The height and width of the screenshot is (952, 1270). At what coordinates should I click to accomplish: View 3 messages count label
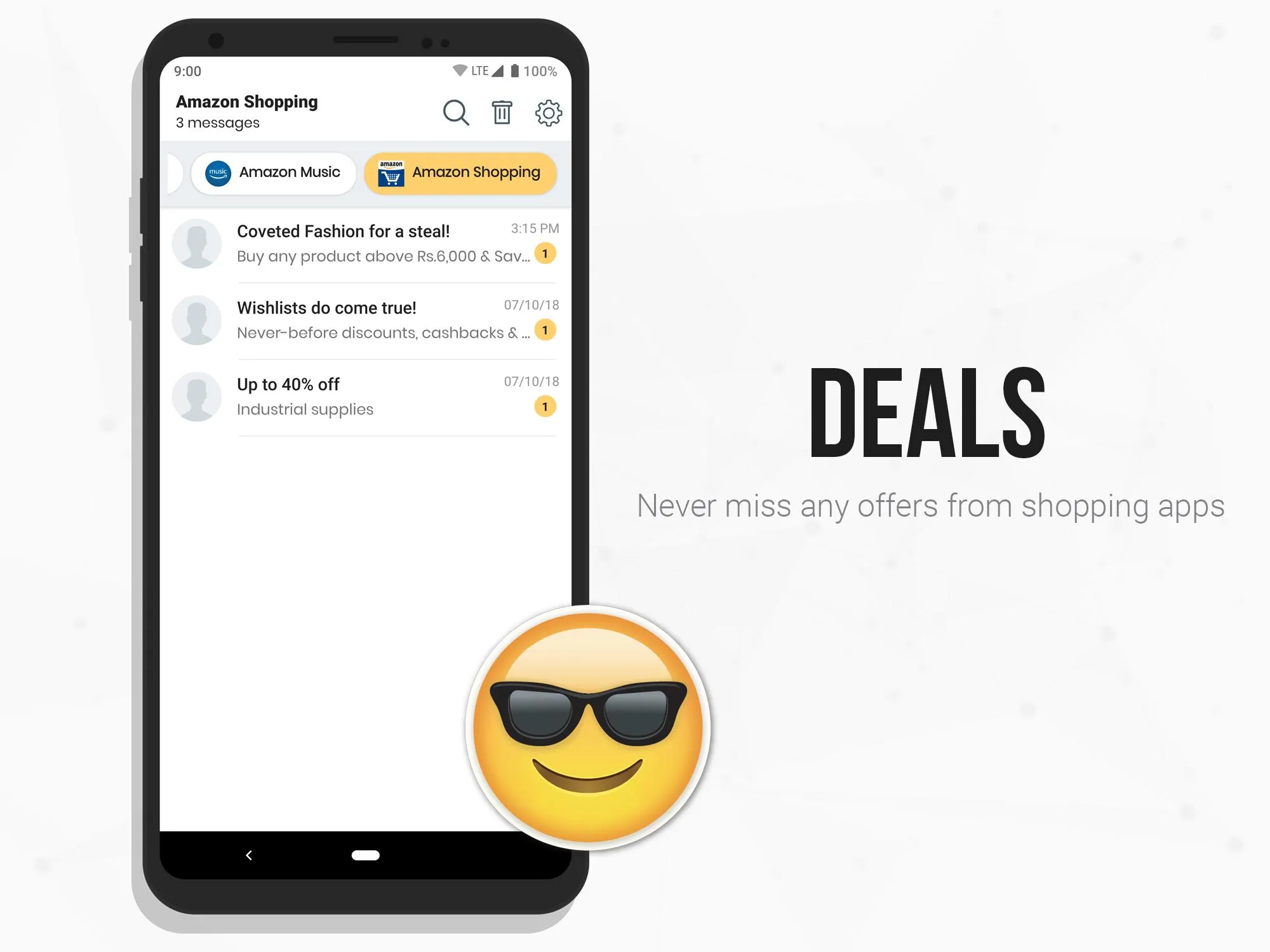tap(218, 123)
